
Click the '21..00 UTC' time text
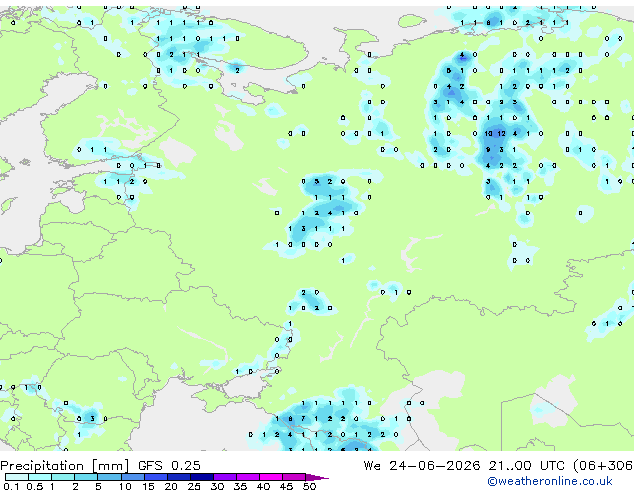(x=526, y=466)
